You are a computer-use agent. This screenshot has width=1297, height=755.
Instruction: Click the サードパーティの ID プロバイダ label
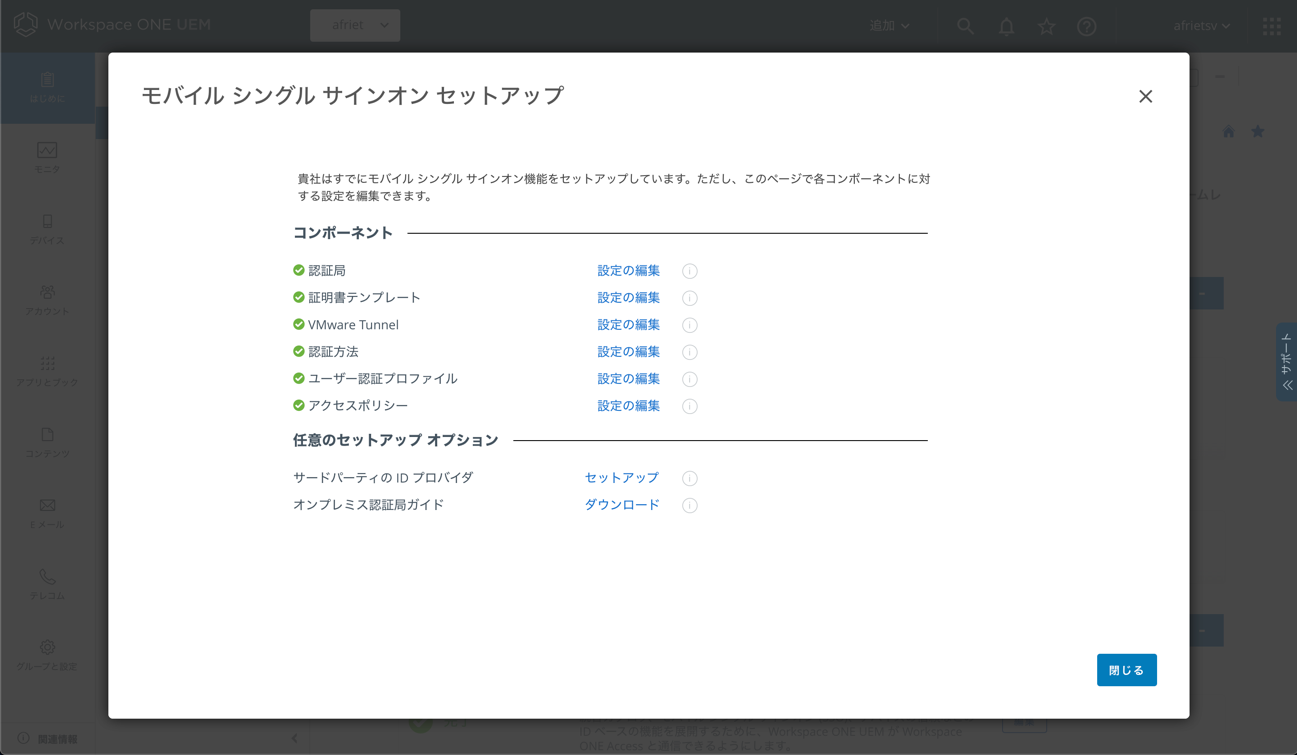[383, 478]
